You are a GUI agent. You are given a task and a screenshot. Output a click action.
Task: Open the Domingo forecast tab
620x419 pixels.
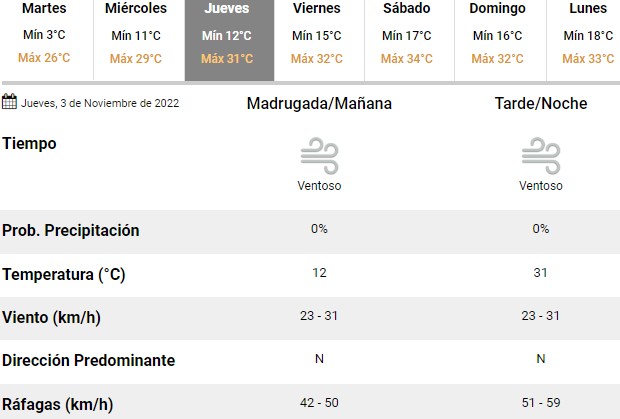tap(500, 39)
